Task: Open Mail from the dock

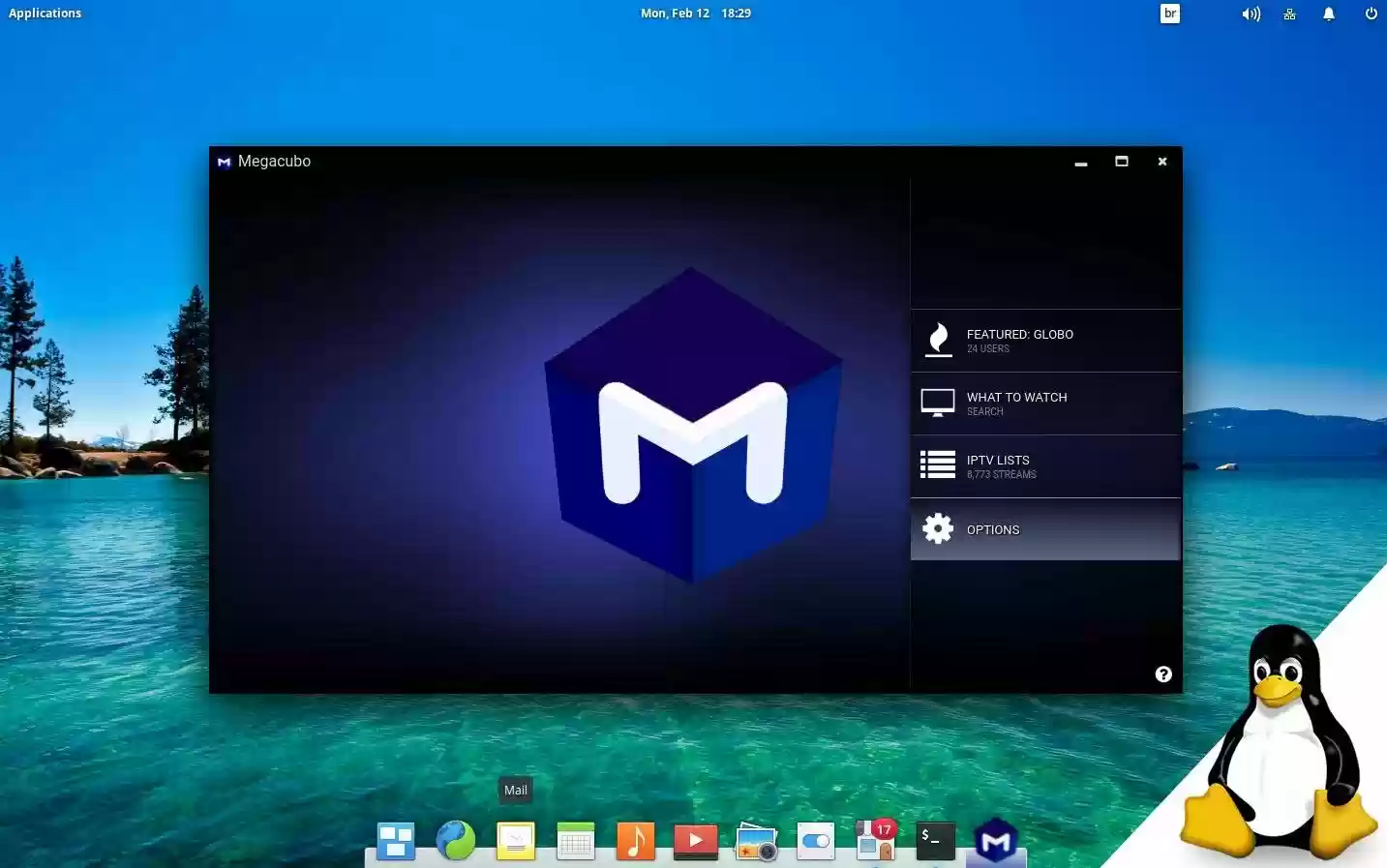Action: click(x=515, y=841)
